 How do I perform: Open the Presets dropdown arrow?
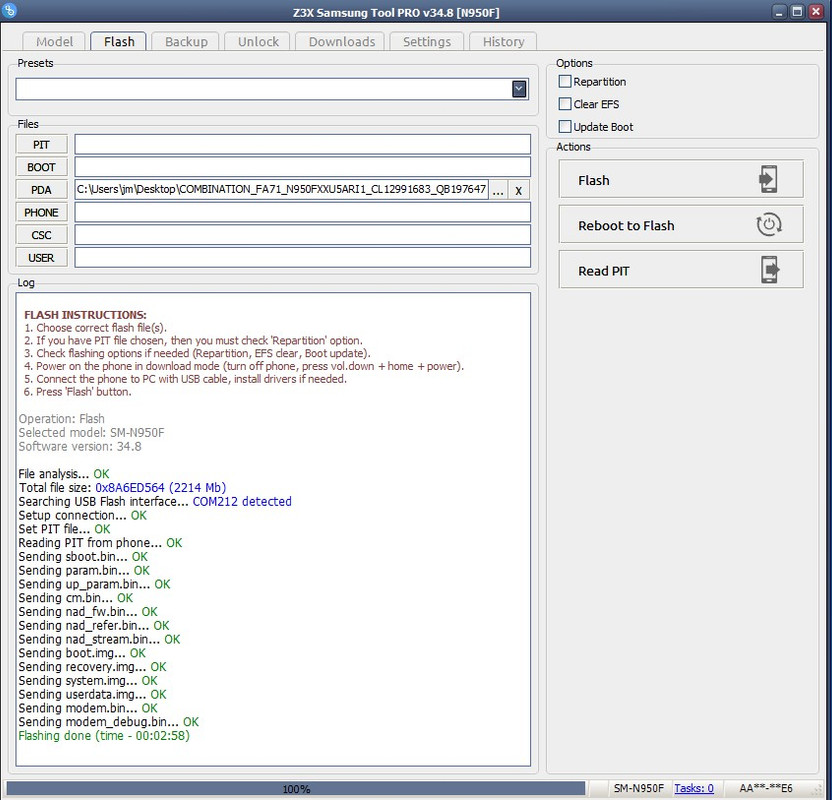[x=519, y=89]
